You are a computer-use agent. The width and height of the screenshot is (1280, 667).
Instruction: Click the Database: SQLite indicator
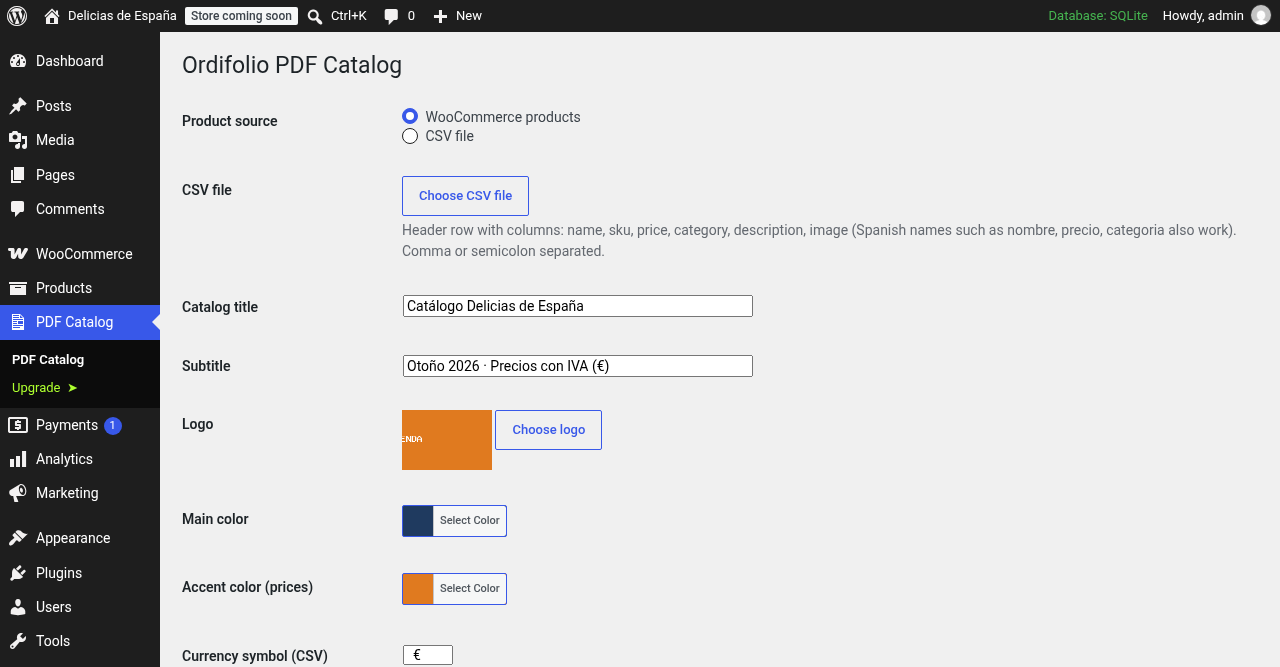point(1098,16)
